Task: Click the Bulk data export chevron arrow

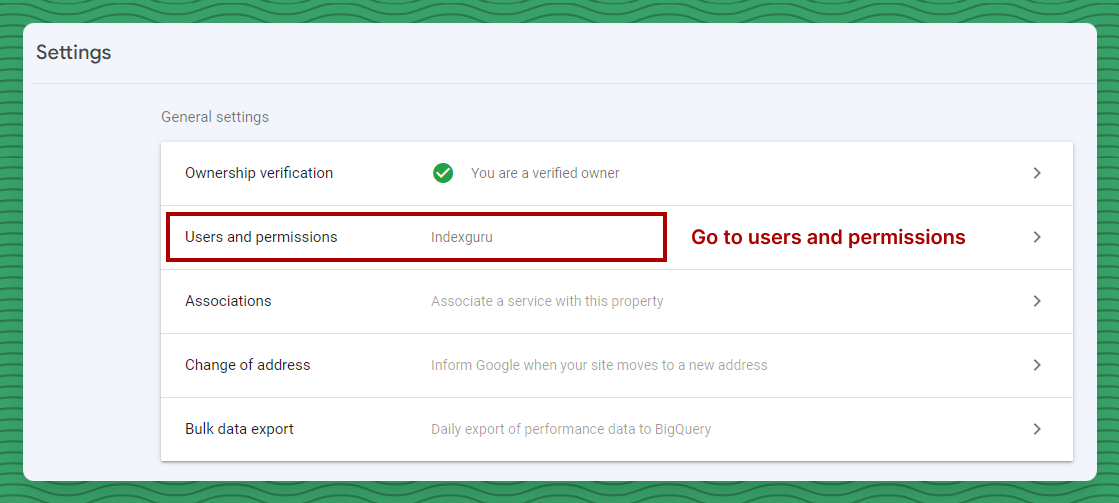Action: click(1037, 429)
